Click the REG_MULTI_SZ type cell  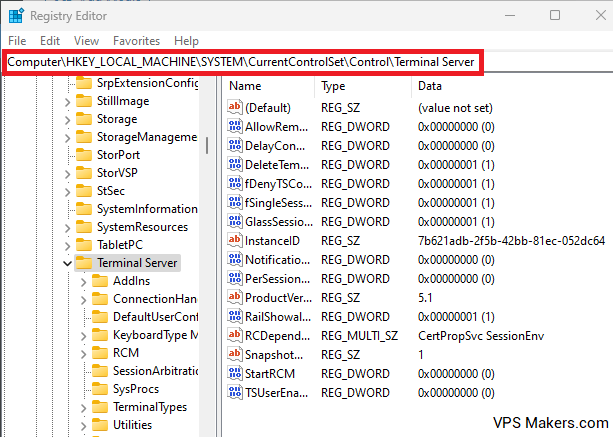(x=359, y=335)
